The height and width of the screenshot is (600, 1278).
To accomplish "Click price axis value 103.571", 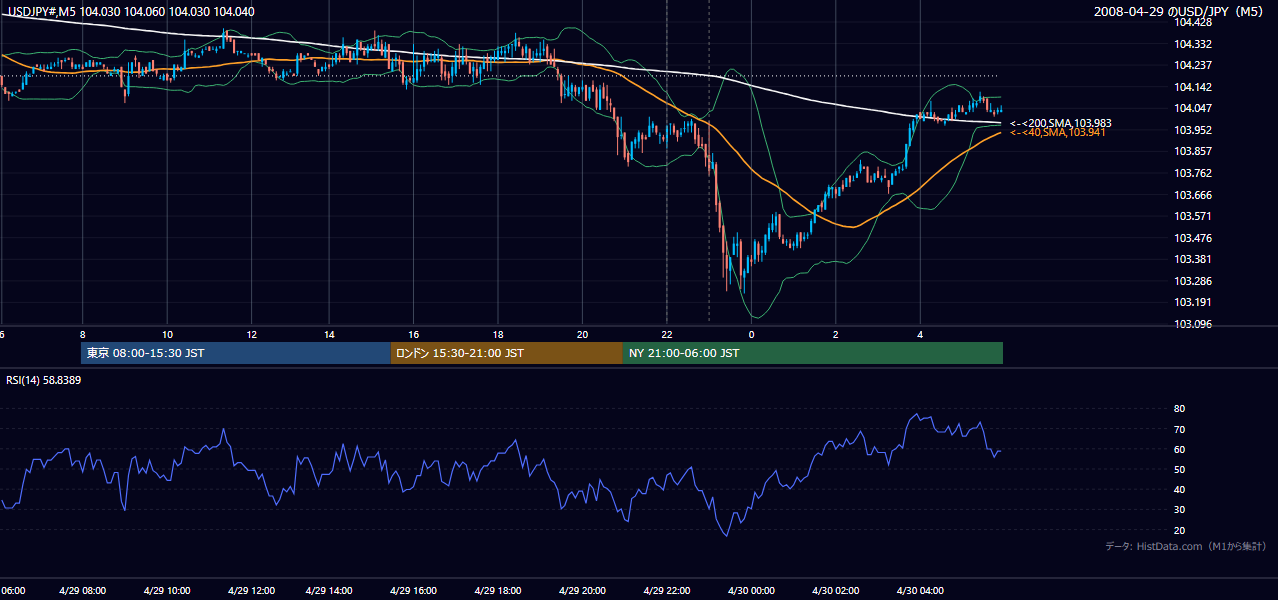I will tap(1193, 216).
